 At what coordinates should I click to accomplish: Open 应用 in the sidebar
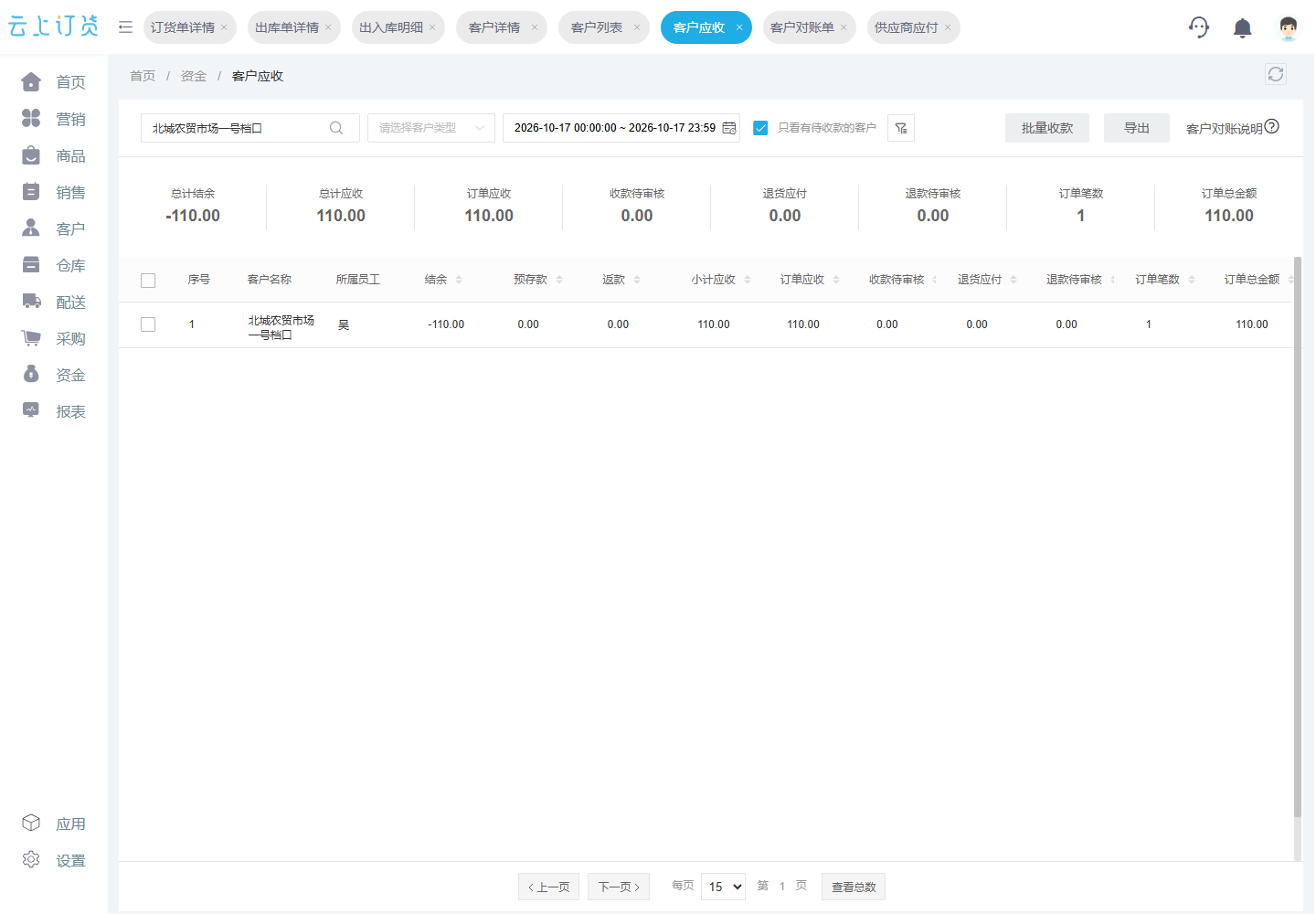tap(53, 824)
